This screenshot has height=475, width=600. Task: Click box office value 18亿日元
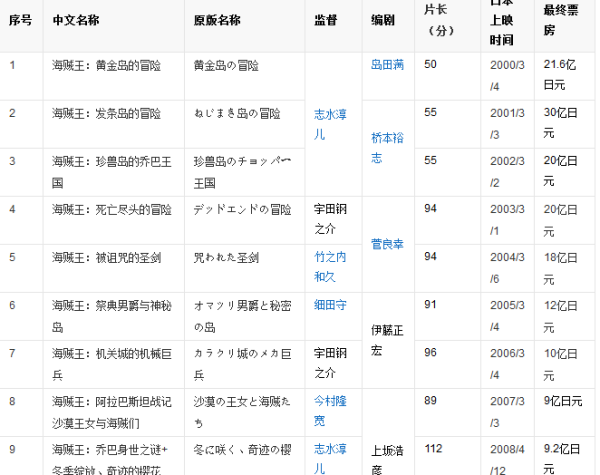pyautogui.click(x=560, y=268)
